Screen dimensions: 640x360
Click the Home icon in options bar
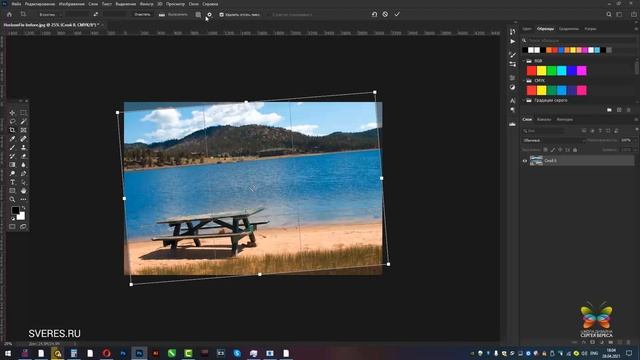[9, 14]
